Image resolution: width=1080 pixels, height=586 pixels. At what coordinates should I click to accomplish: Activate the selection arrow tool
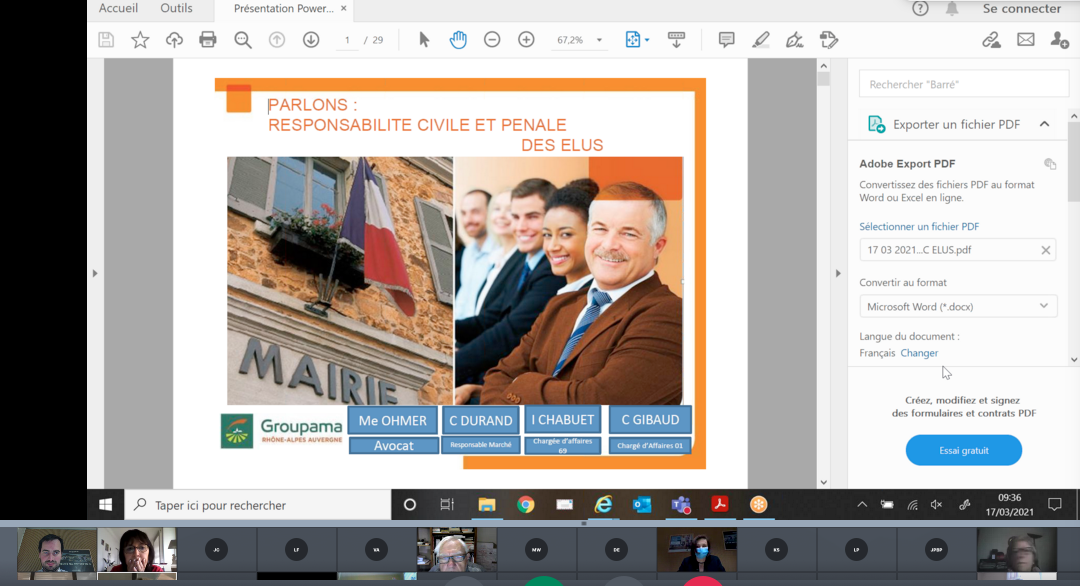pos(424,40)
